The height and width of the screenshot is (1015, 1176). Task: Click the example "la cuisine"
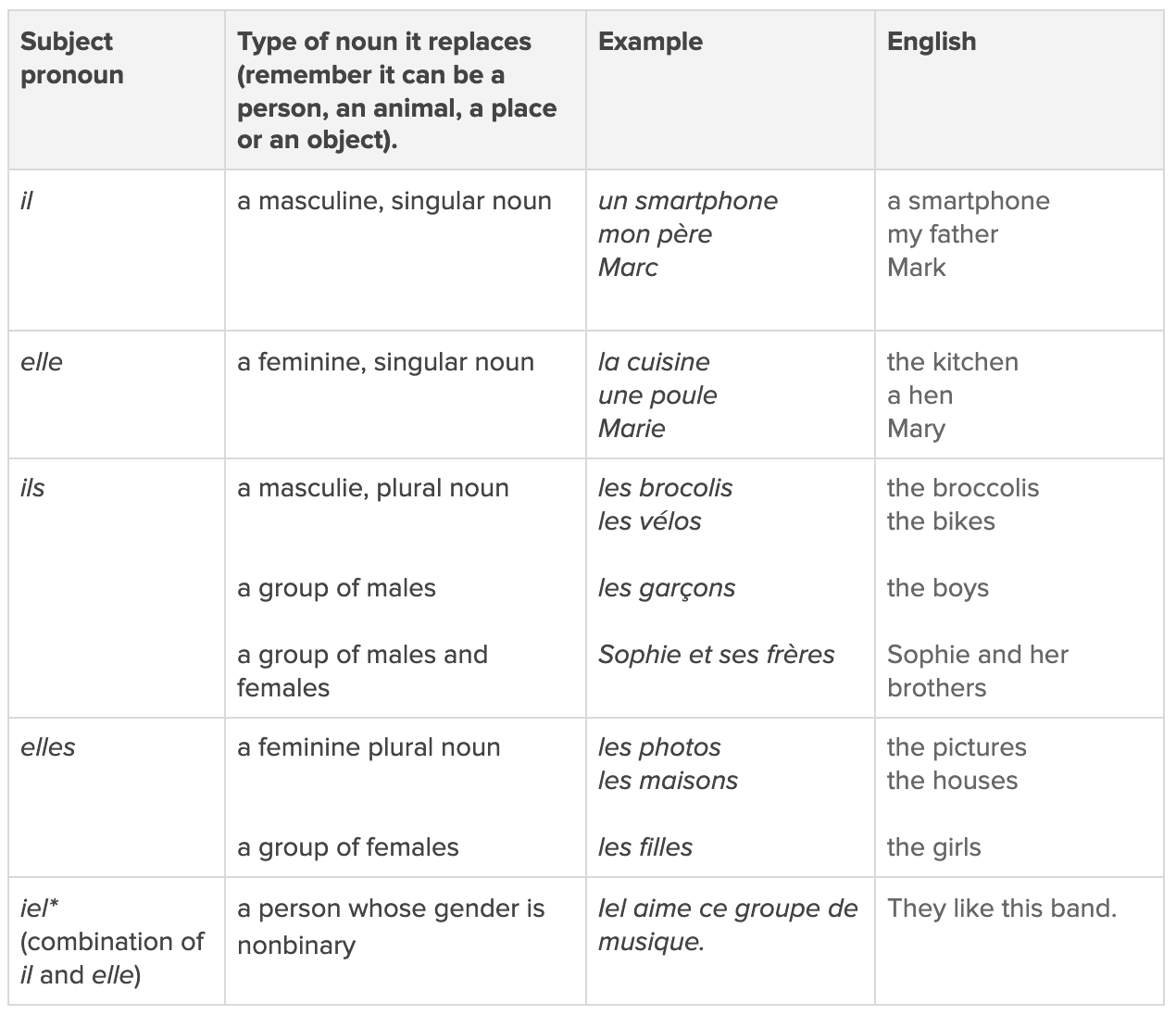coord(654,362)
